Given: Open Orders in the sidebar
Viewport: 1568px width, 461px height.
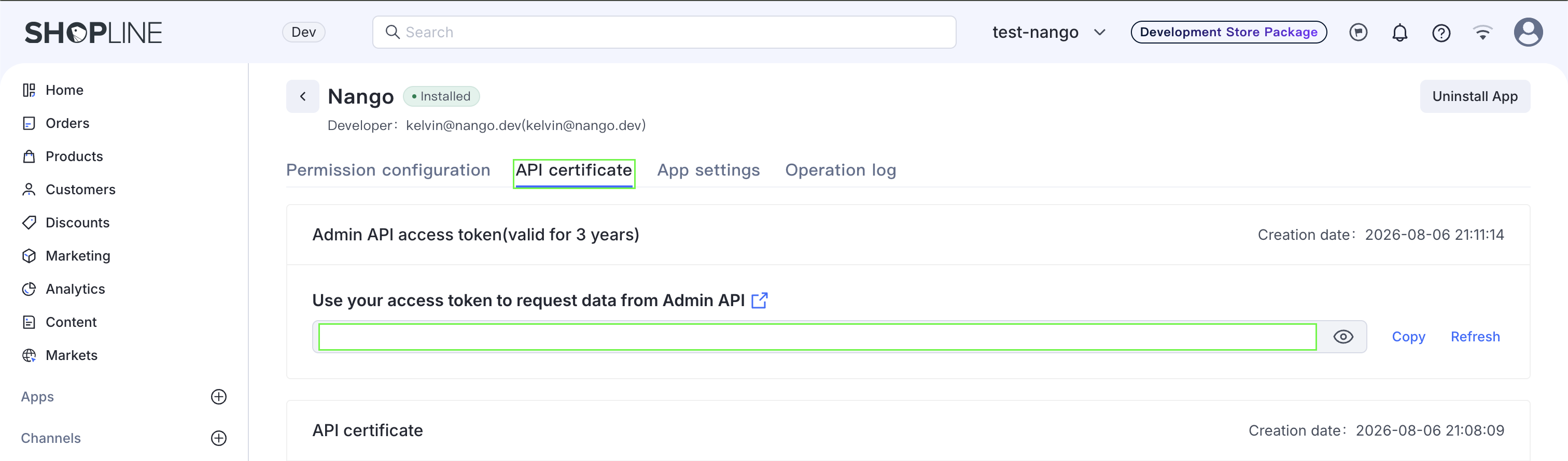Looking at the screenshot, I should [x=67, y=123].
